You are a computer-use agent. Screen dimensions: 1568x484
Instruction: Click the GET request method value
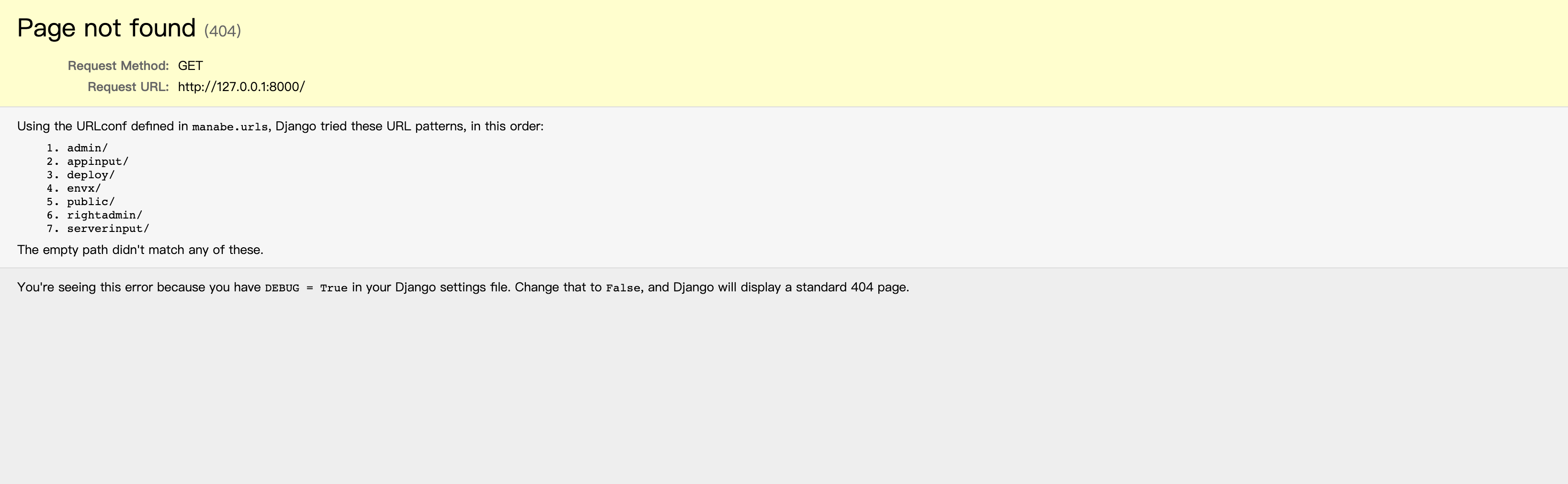click(191, 66)
